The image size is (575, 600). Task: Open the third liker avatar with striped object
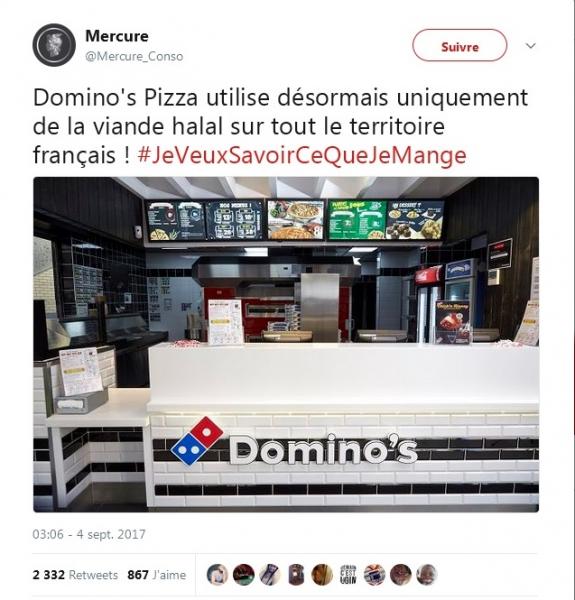click(x=270, y=575)
